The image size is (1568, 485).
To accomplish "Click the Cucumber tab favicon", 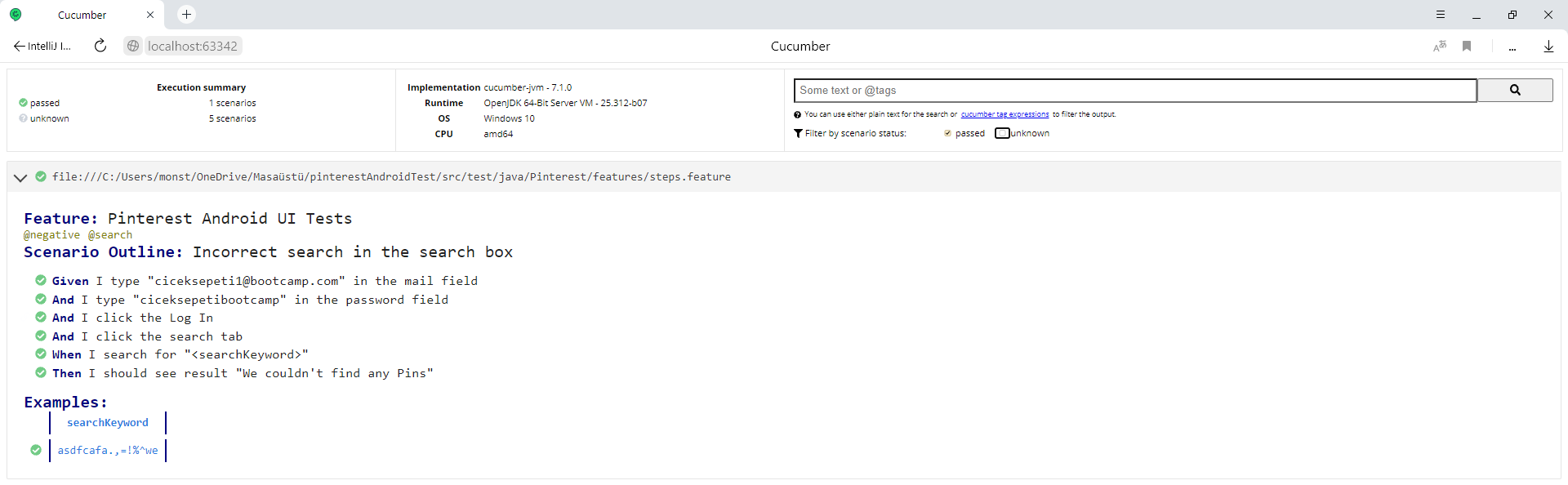I will [x=16, y=15].
